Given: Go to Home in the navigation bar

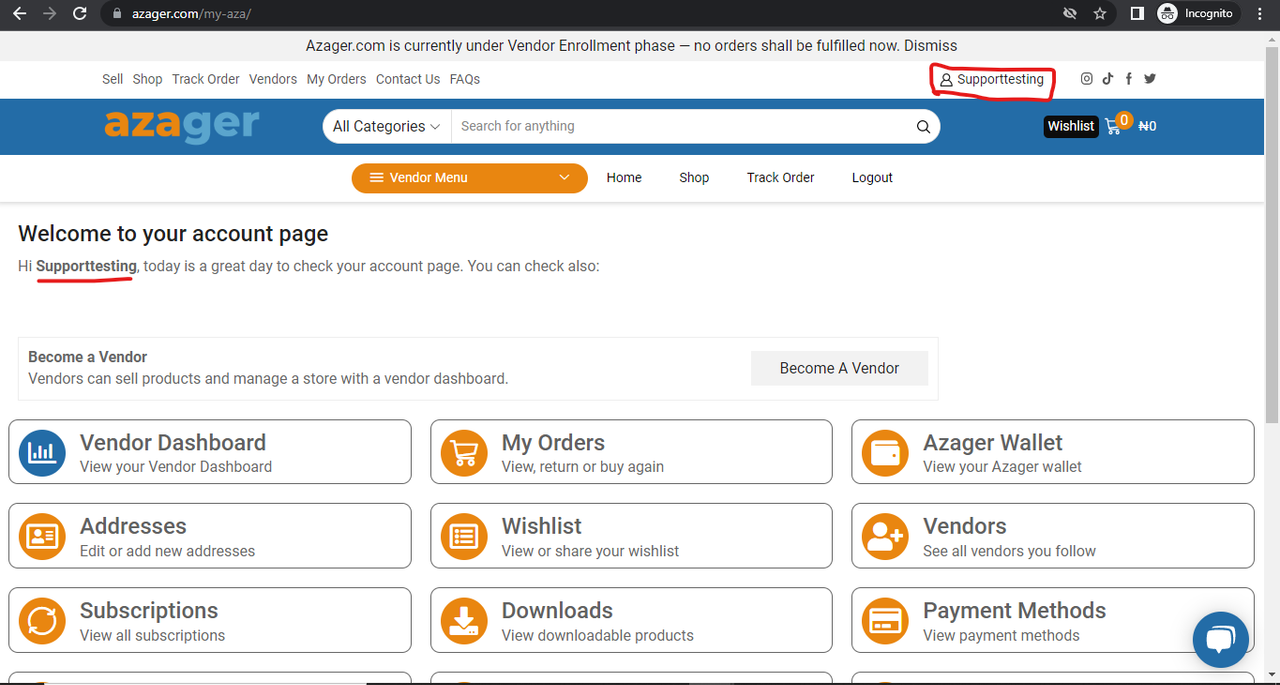Looking at the screenshot, I should (624, 177).
